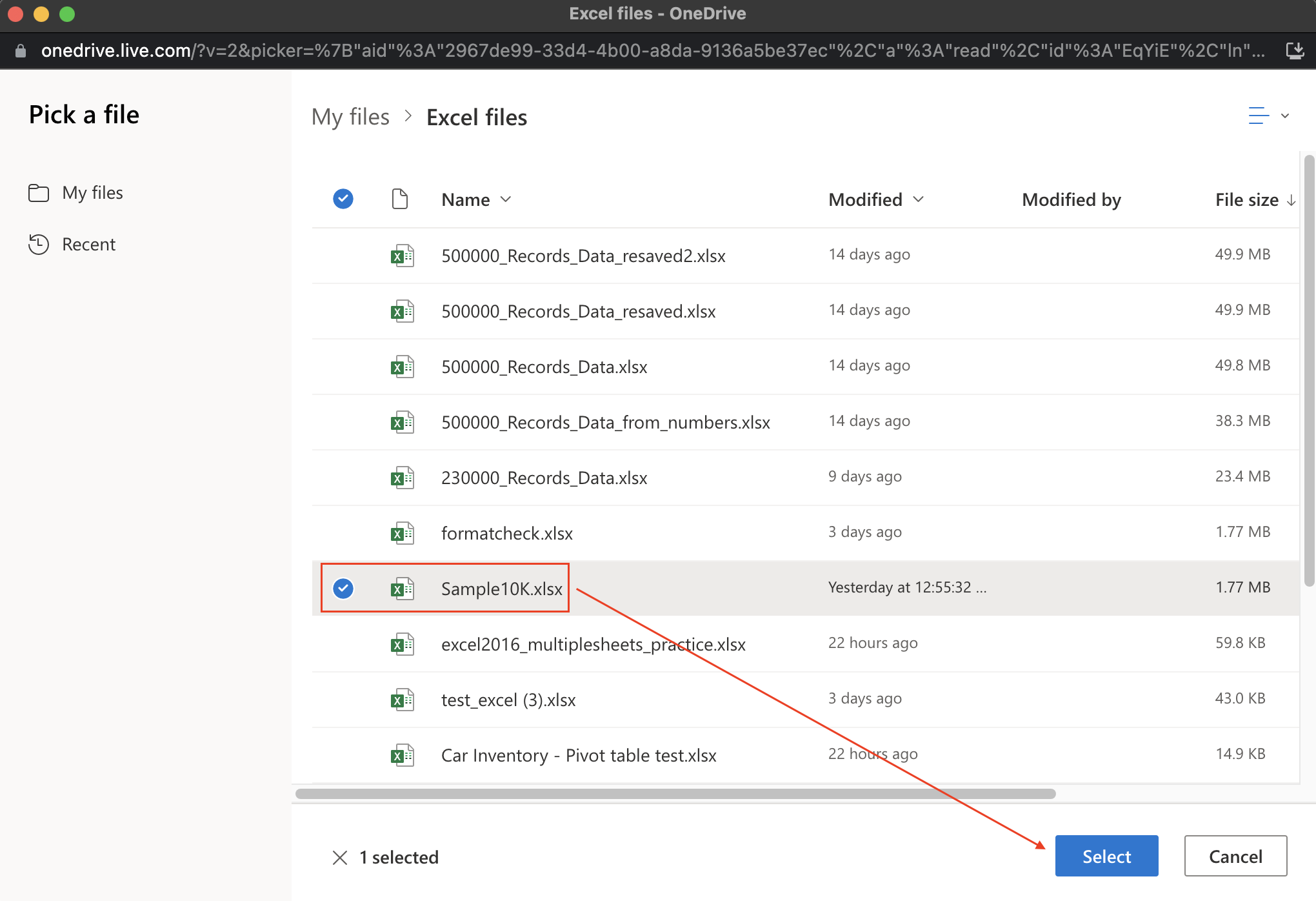The height and width of the screenshot is (901, 1316).
Task: Click the file type column icon
Action: (400, 199)
